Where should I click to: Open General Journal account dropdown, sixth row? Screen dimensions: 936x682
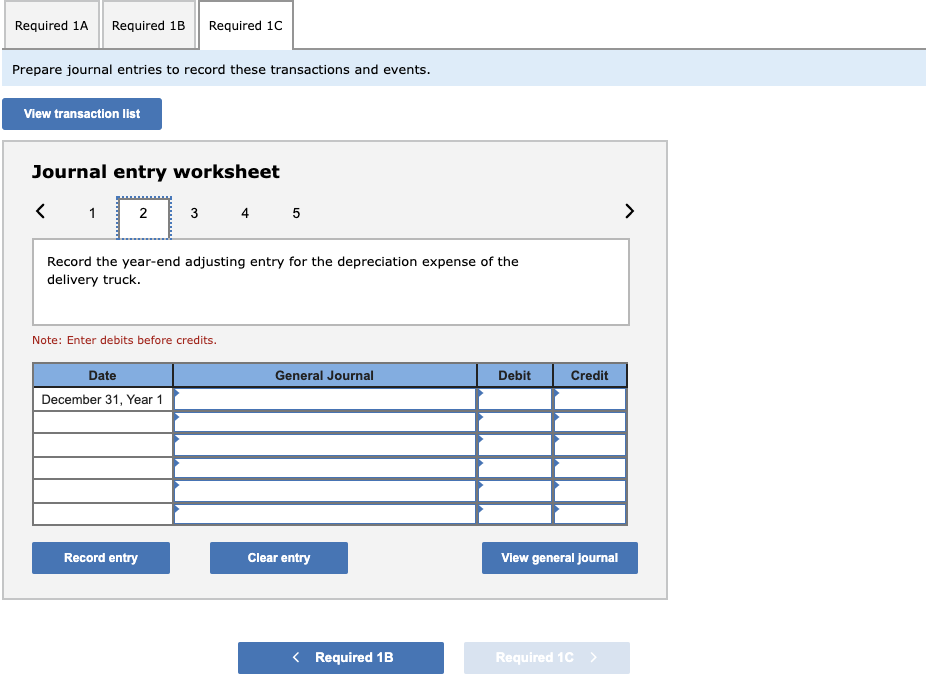click(325, 514)
